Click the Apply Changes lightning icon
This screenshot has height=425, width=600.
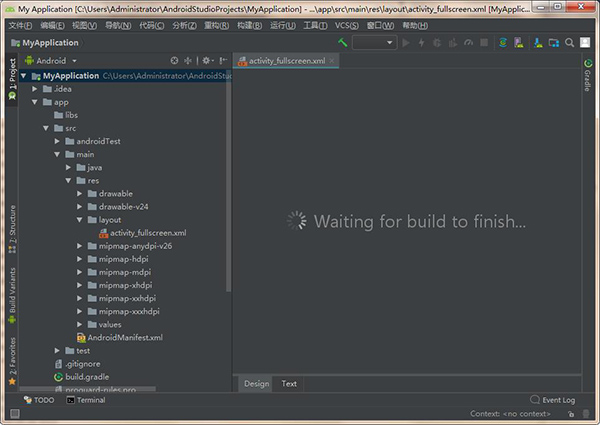(421, 42)
